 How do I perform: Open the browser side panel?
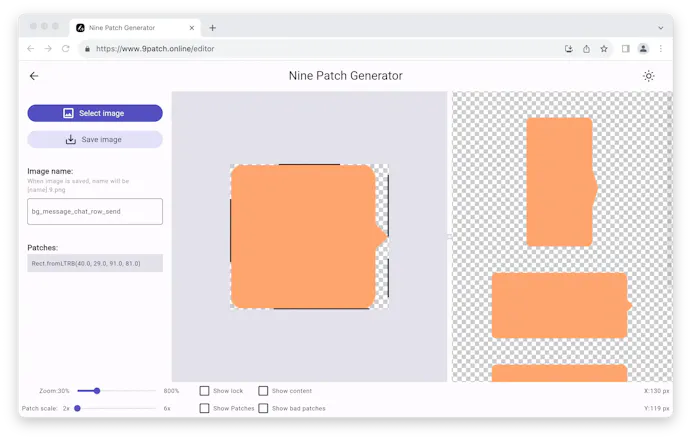pyautogui.click(x=625, y=48)
